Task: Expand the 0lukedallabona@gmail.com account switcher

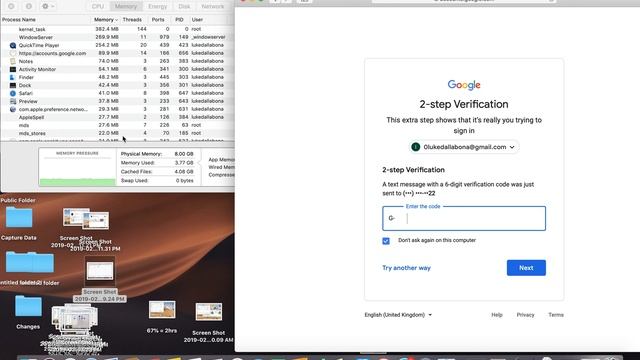Action: pos(464,147)
